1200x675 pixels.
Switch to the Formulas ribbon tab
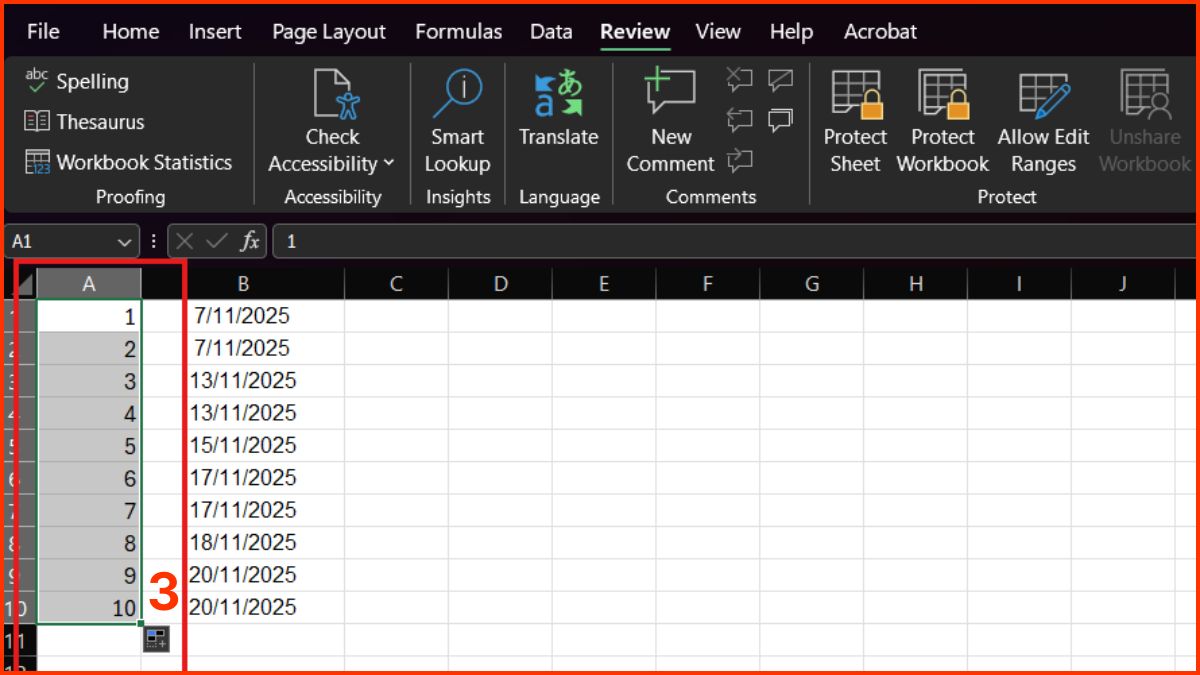click(x=458, y=31)
